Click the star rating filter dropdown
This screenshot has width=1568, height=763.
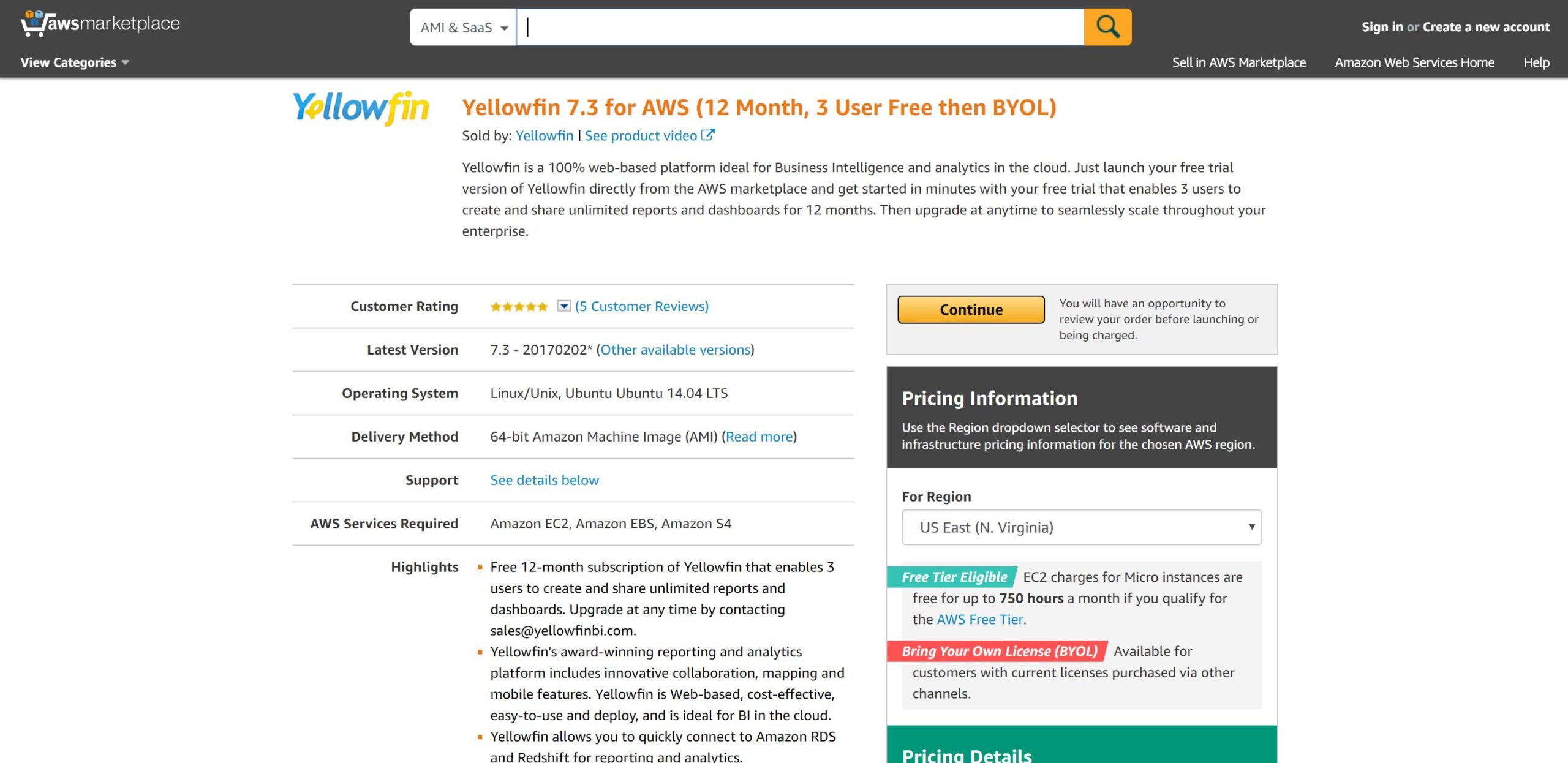tap(562, 306)
